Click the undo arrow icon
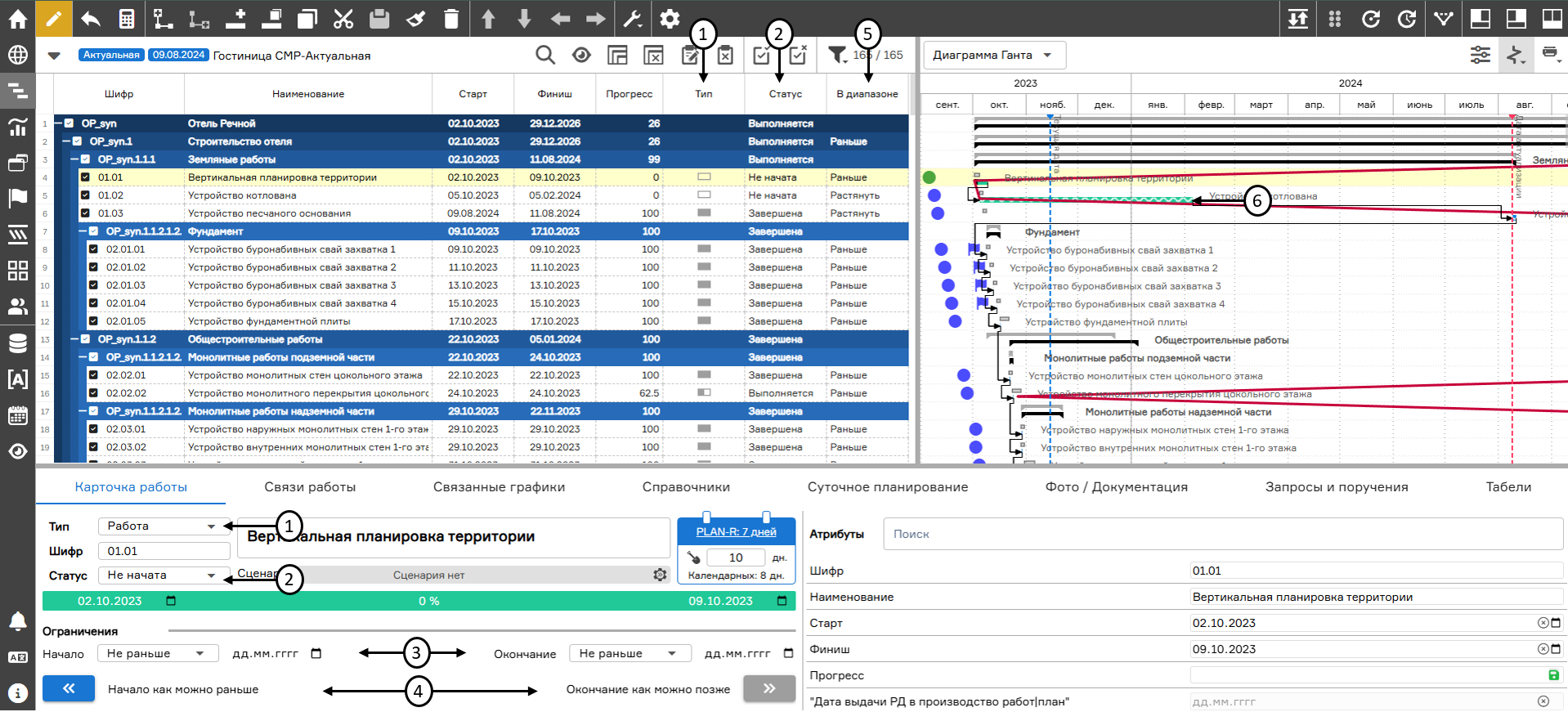 tap(91, 18)
